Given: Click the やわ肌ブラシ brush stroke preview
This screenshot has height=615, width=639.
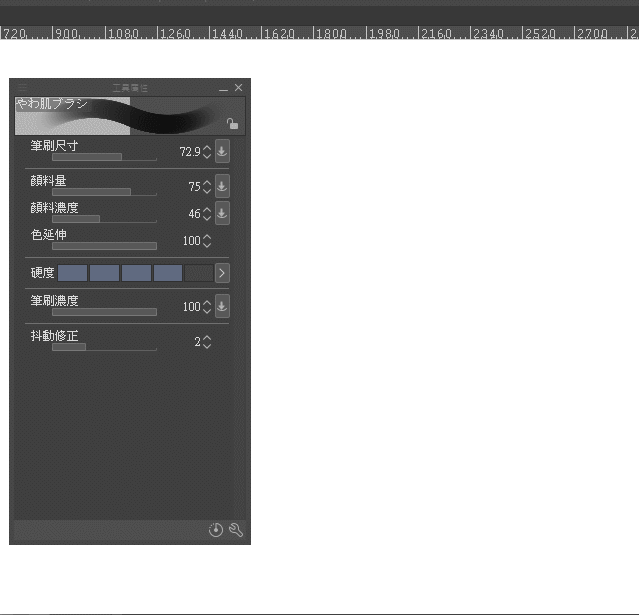Looking at the screenshot, I should click(130, 116).
